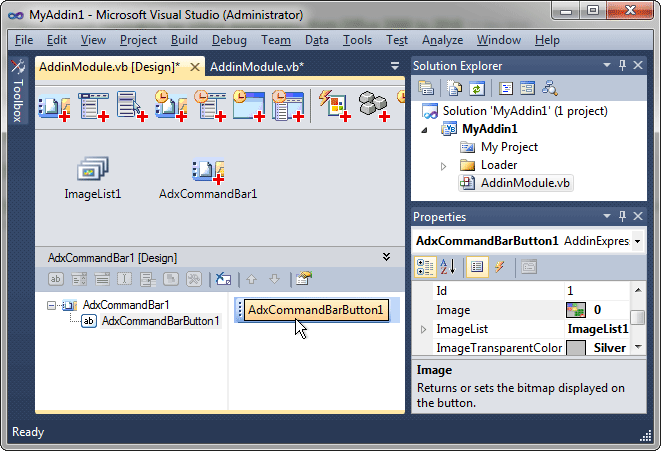661x451 pixels.
Task: Add advanced control with tools icon
Action: point(194,279)
